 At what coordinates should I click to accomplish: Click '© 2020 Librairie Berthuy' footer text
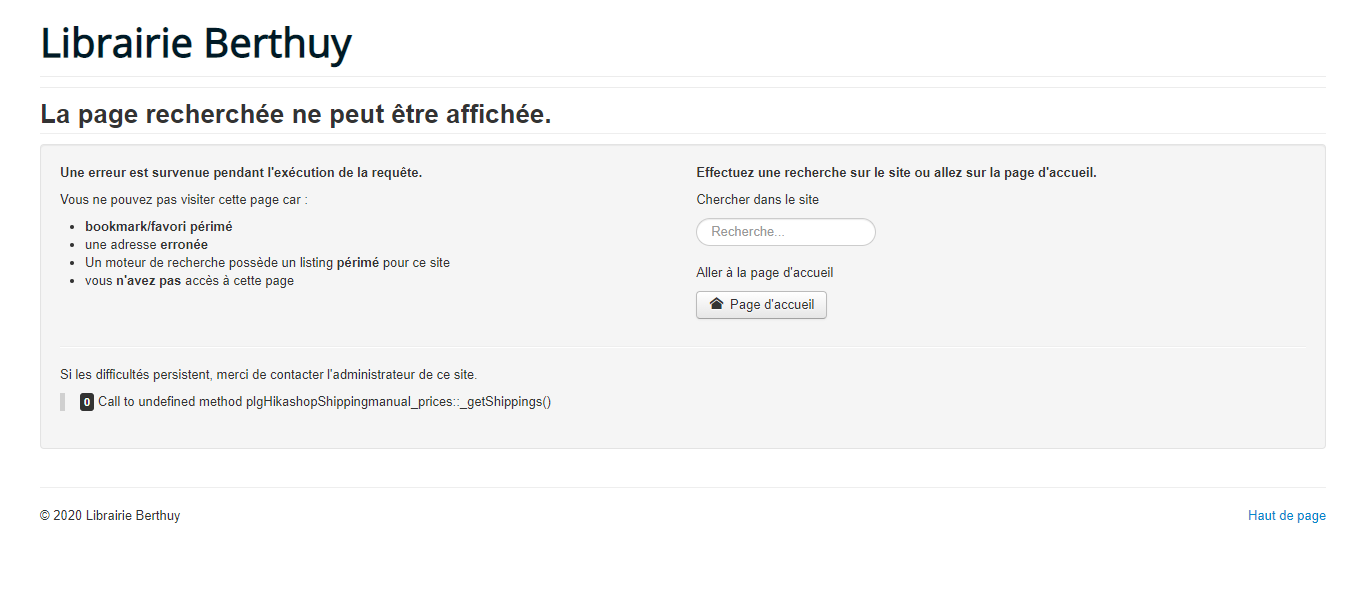(110, 516)
